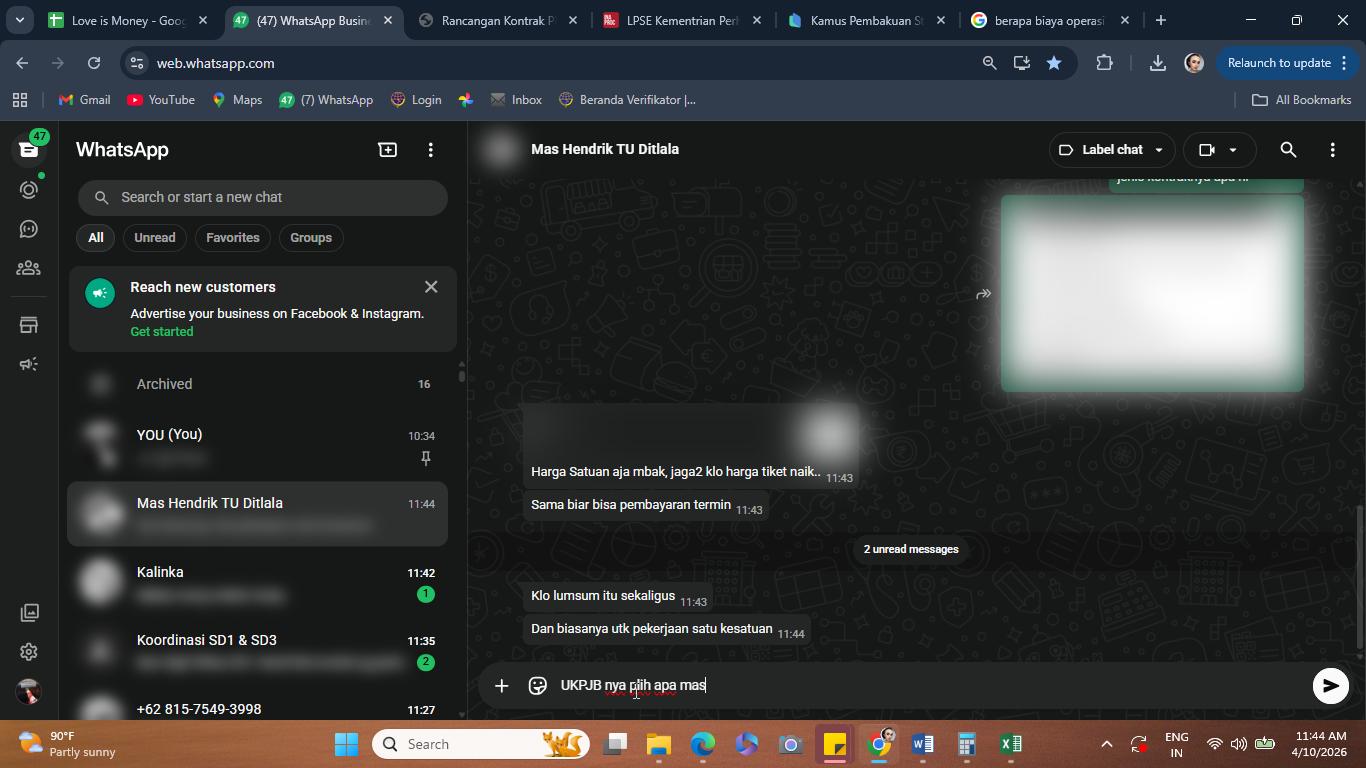
Task: Open the Beranda Verifikator bookmark
Action: [x=627, y=100]
